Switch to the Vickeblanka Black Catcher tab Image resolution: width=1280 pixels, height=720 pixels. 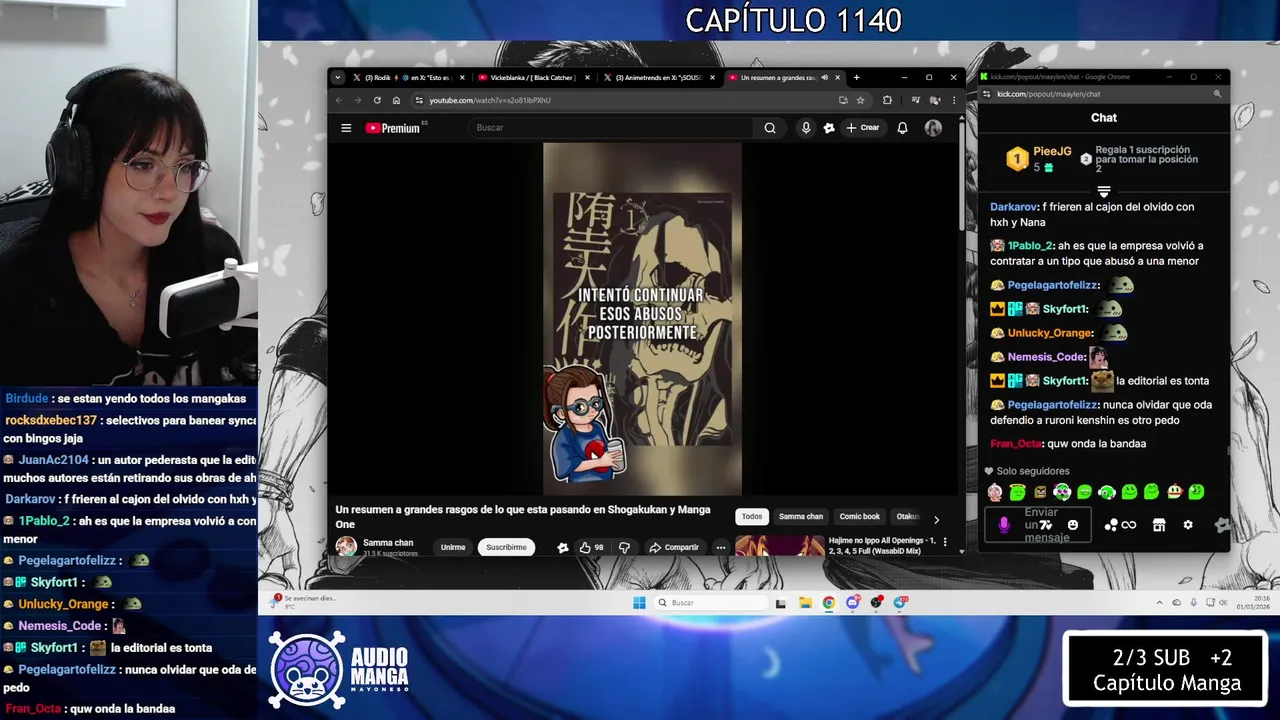tap(535, 77)
